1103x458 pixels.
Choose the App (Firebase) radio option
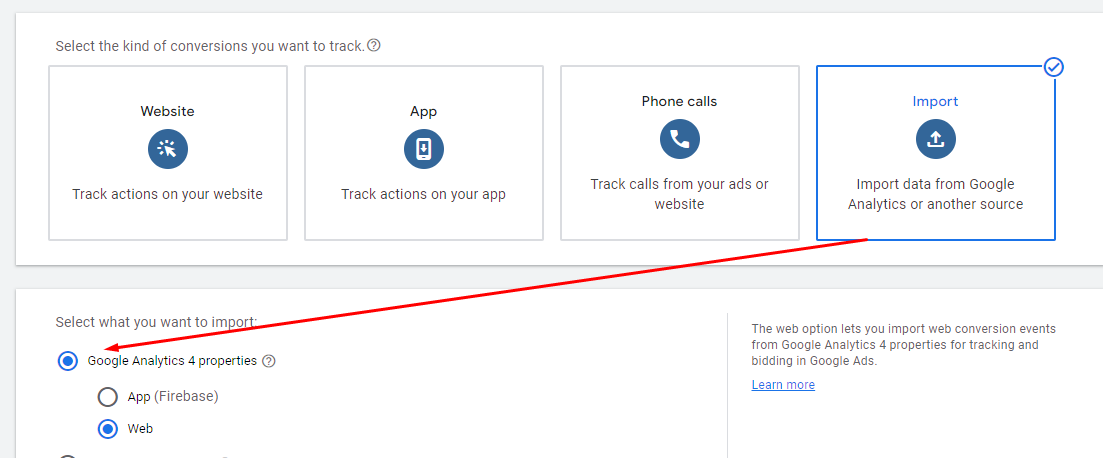pos(108,397)
